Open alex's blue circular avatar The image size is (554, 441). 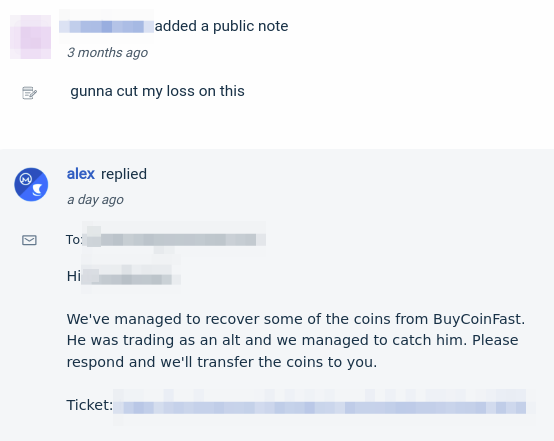(x=31, y=184)
